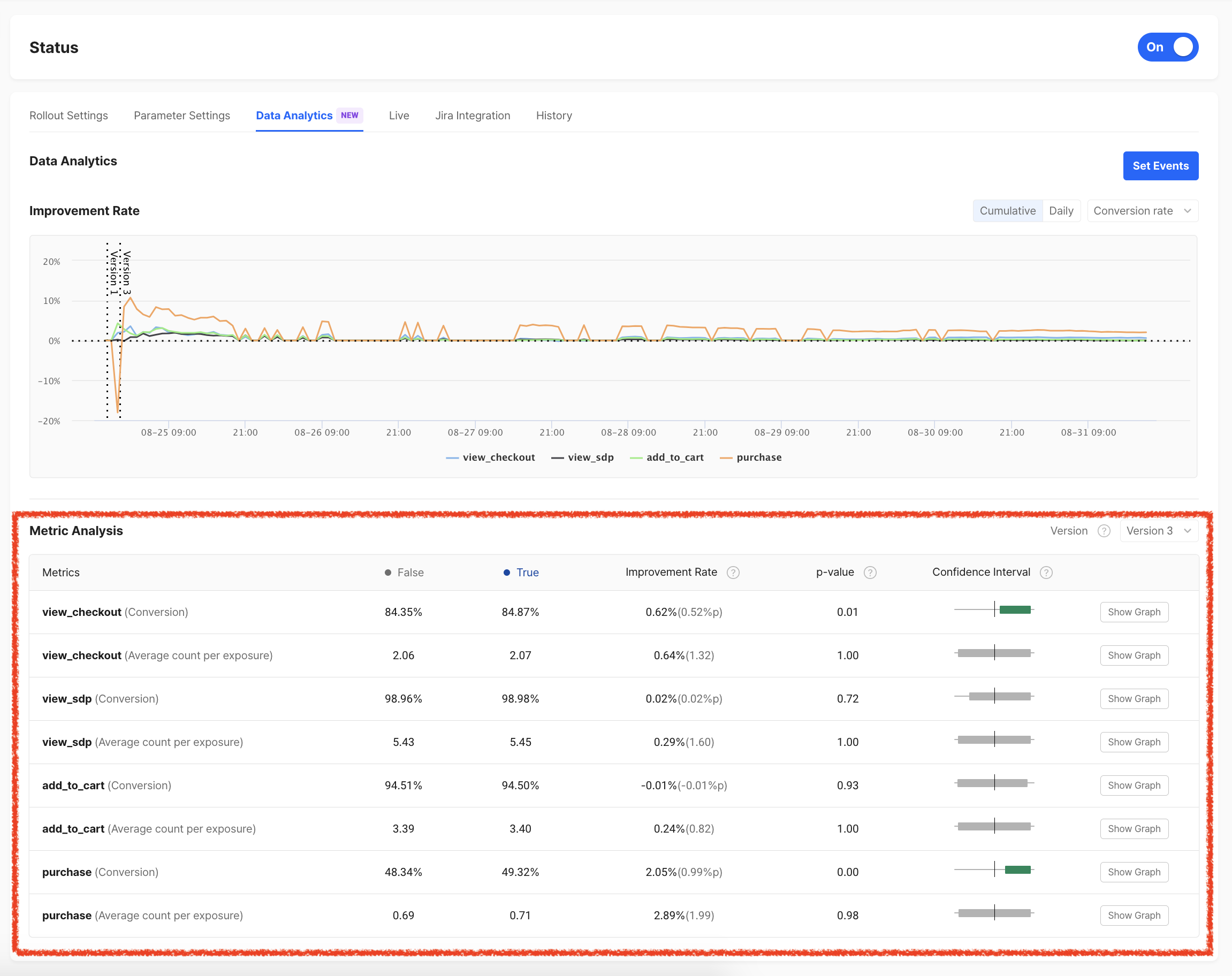The image size is (1232, 976).
Task: Select the Cumulative chart mode
Action: (1007, 211)
